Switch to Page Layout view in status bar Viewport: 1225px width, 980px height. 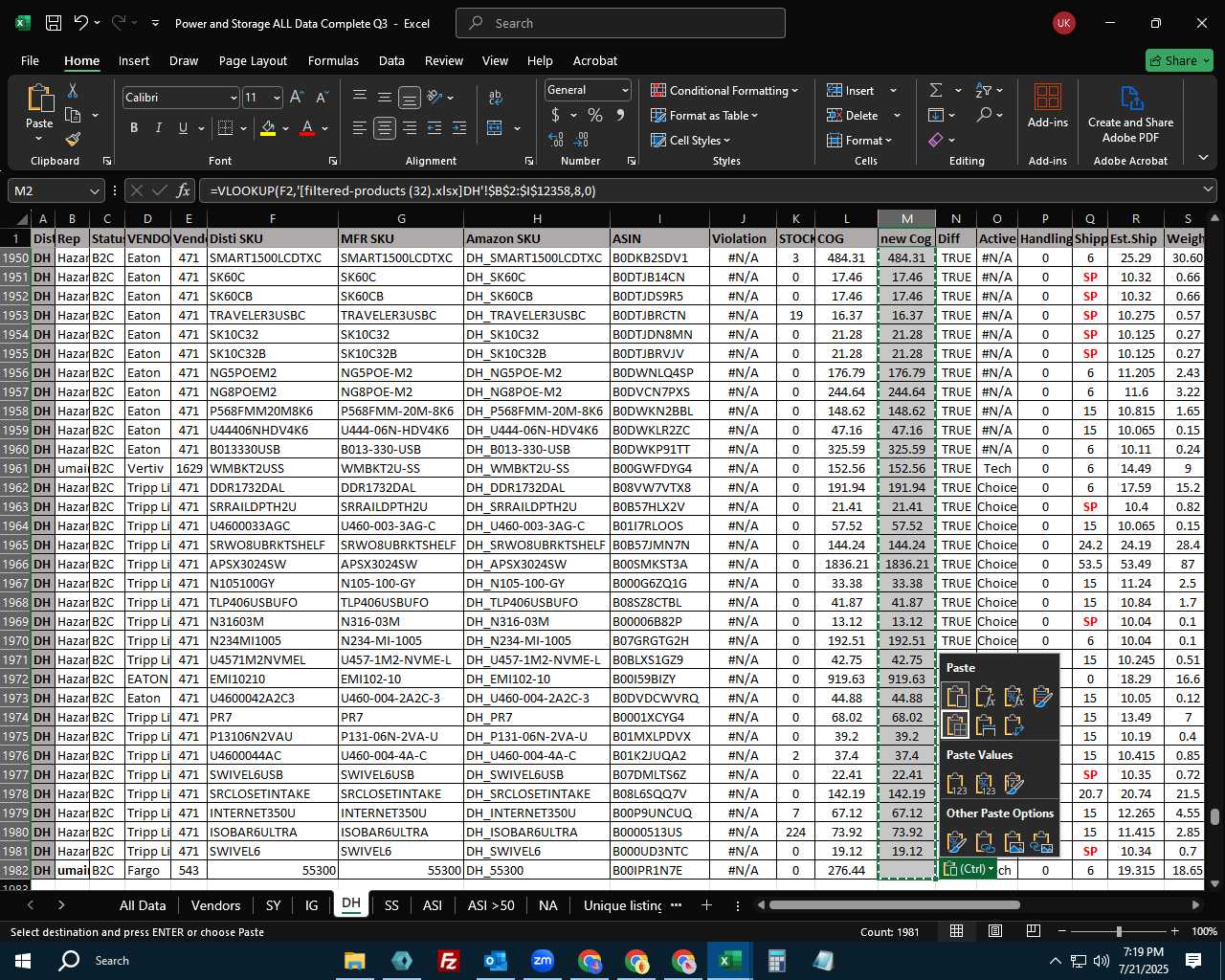(995, 931)
